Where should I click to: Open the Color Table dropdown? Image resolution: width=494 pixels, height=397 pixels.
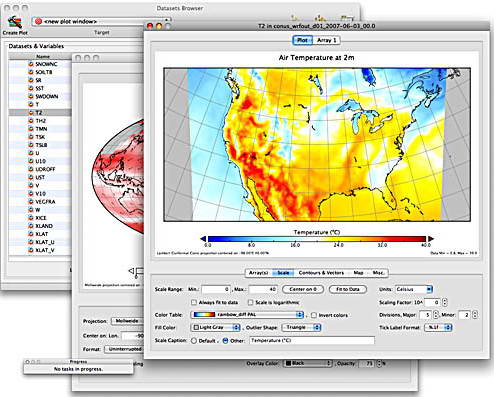(x=247, y=315)
